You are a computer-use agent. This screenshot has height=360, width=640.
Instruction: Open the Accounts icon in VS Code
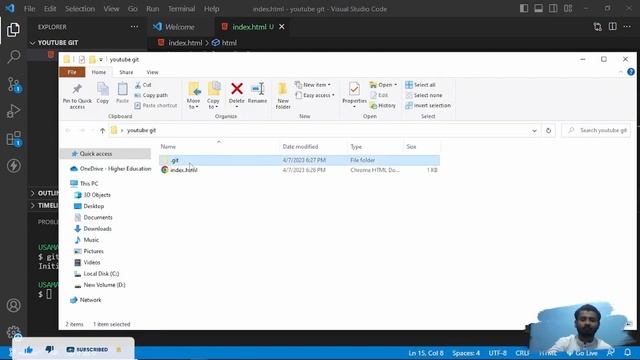click(13, 305)
